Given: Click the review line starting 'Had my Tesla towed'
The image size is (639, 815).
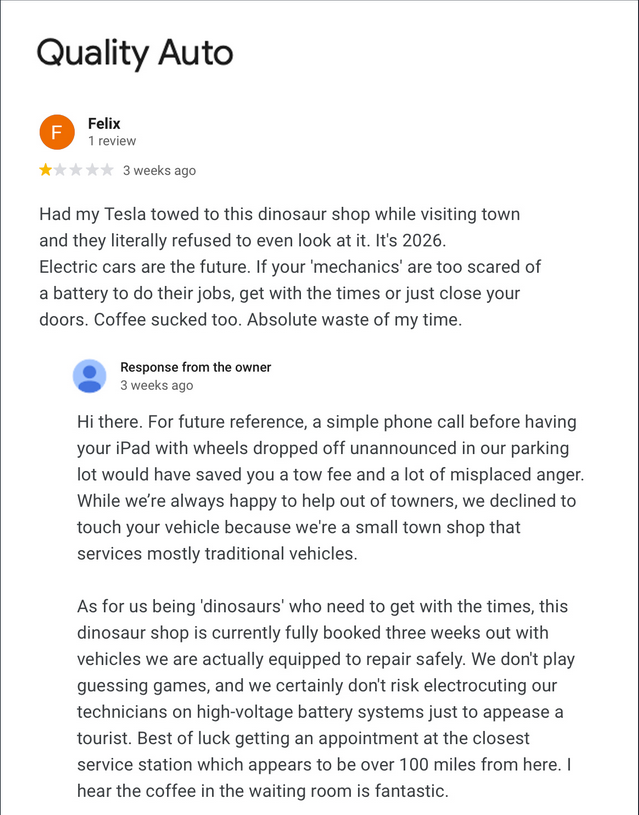Looking at the screenshot, I should 279,215.
